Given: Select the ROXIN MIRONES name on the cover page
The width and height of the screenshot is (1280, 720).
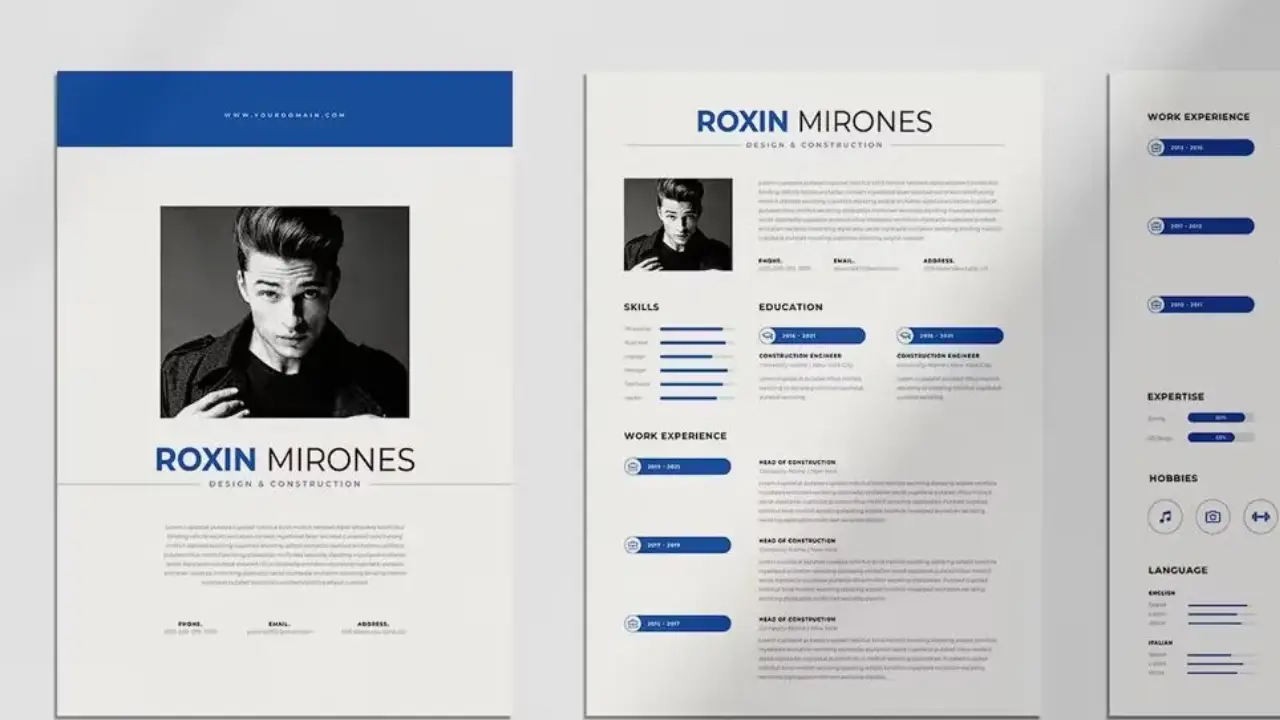Looking at the screenshot, I should pyautogui.click(x=285, y=460).
